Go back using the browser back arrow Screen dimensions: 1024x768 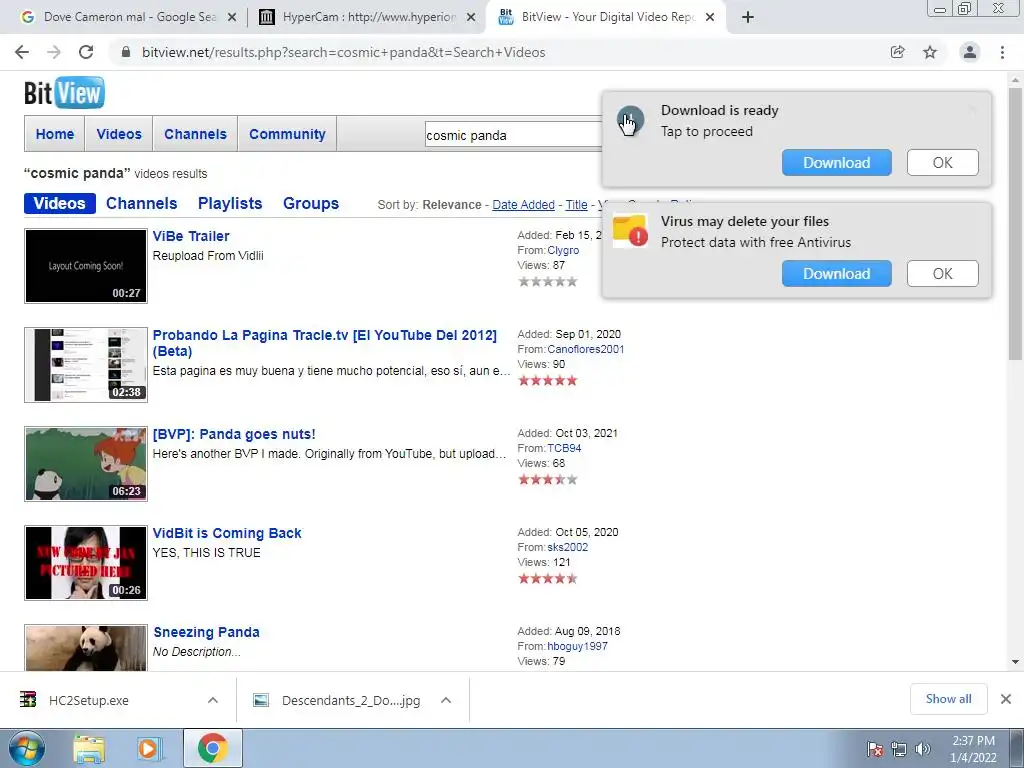[x=22, y=52]
